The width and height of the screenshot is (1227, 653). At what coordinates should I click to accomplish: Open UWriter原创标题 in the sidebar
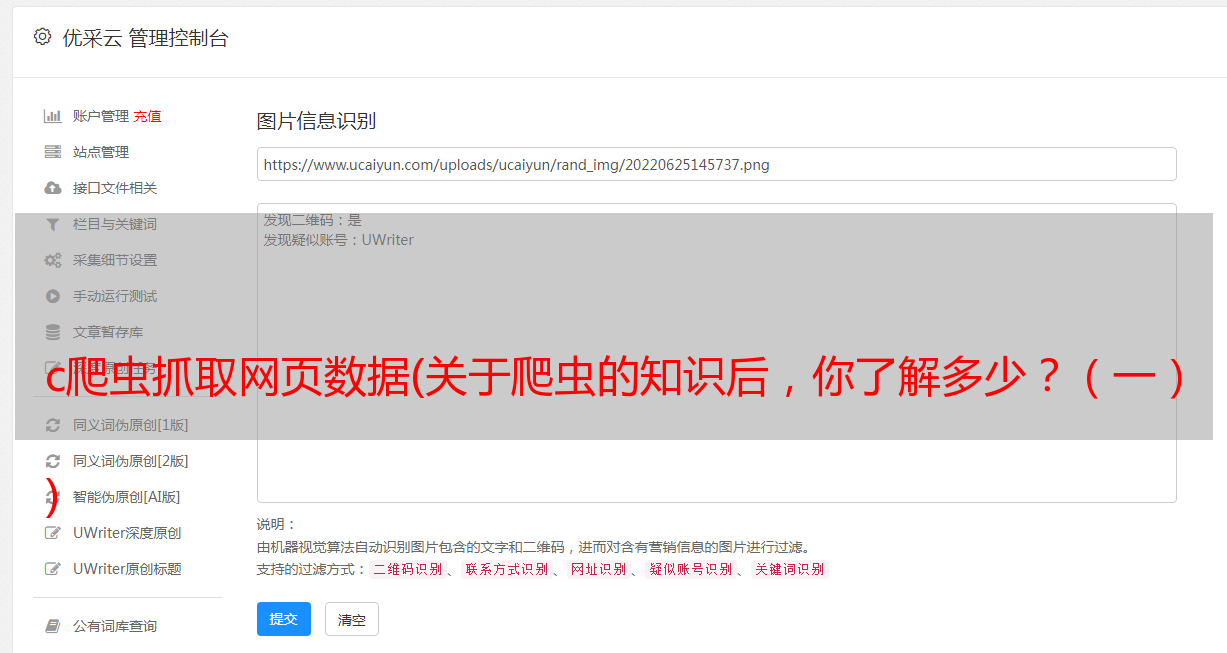127,569
